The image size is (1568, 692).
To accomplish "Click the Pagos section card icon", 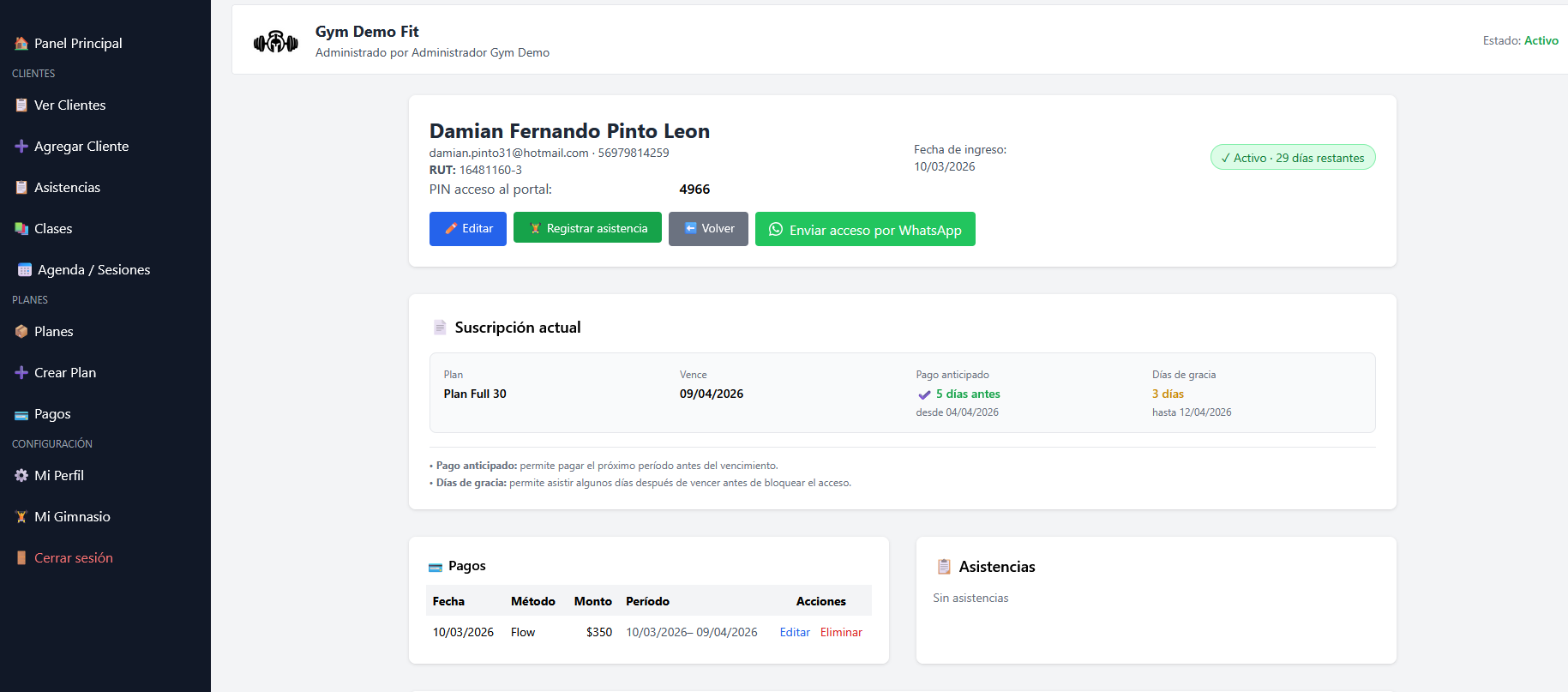I will point(436,567).
